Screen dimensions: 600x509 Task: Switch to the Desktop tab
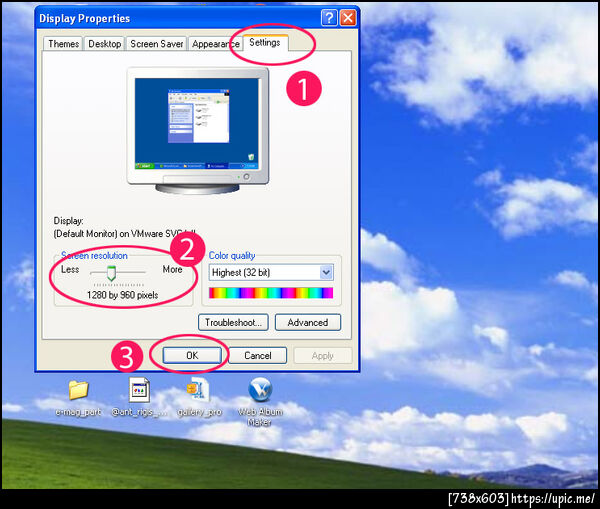(x=104, y=44)
